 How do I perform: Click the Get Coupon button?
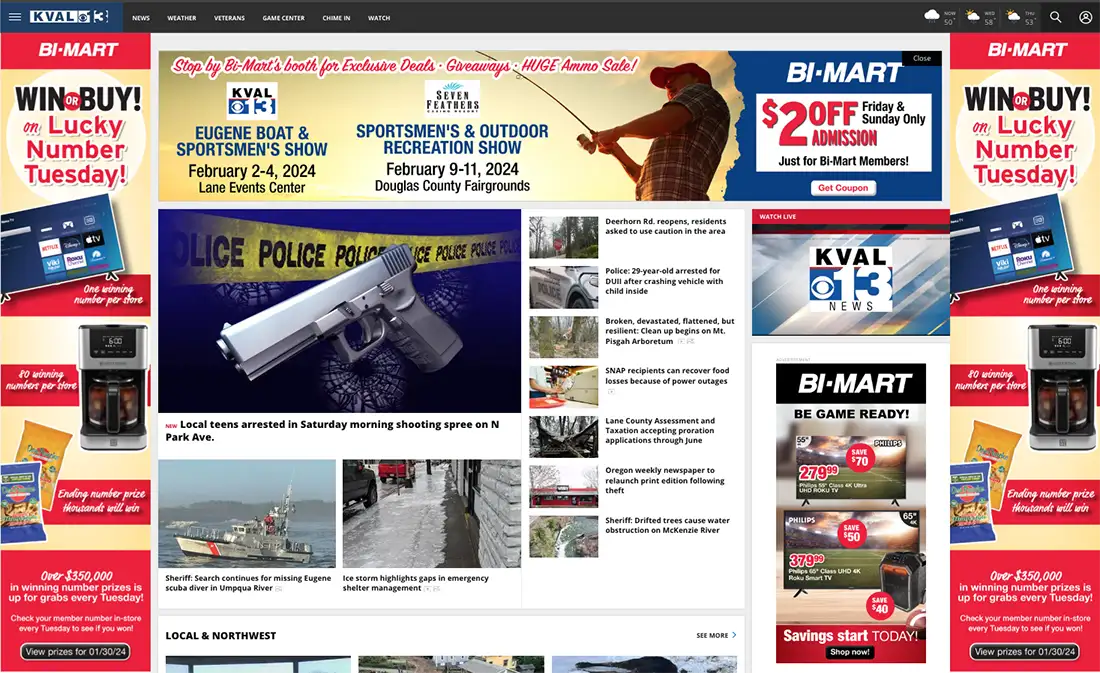(843, 188)
